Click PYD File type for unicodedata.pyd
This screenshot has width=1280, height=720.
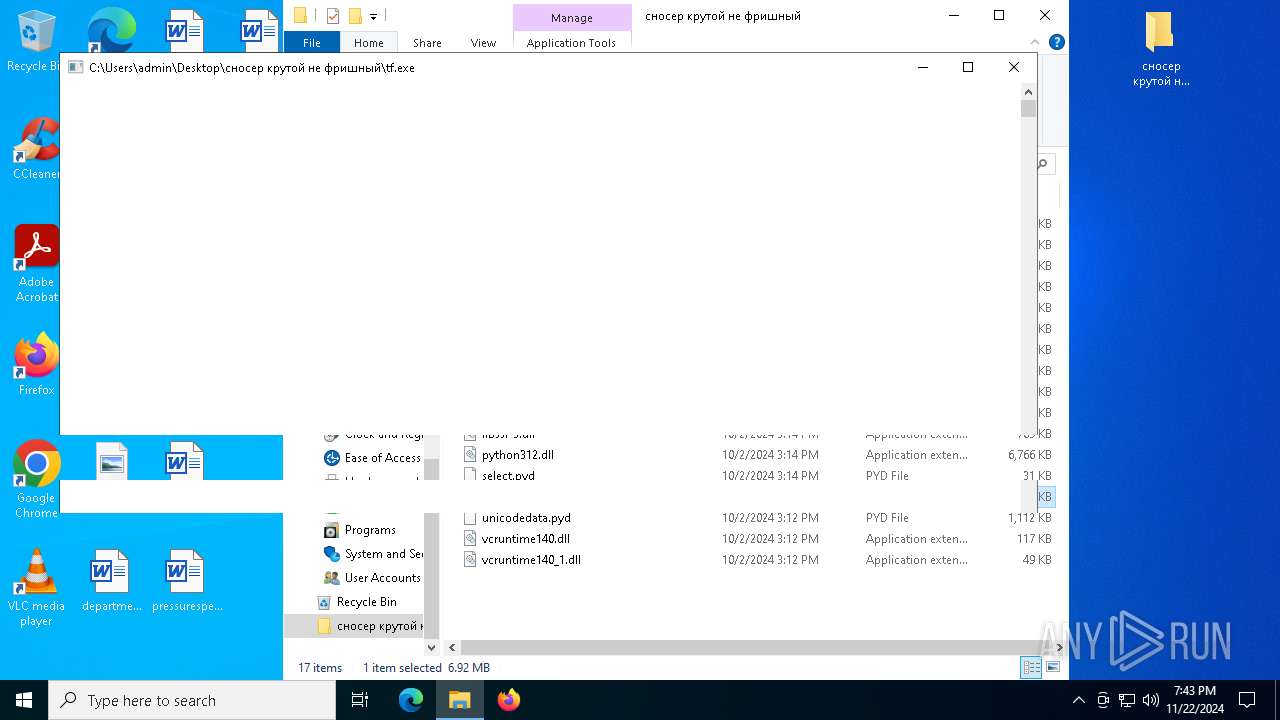pos(887,518)
